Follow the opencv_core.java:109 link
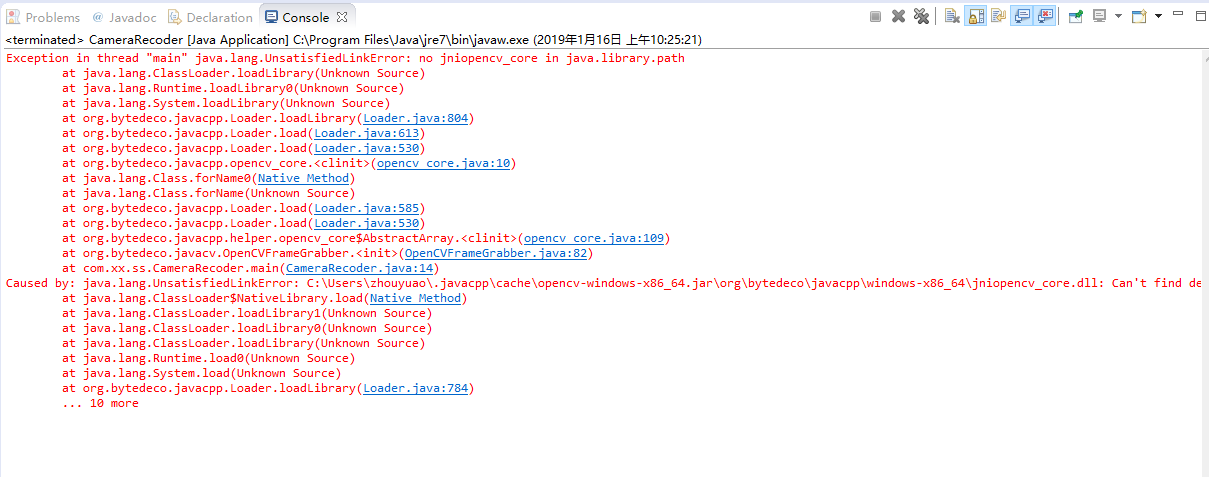 pos(594,238)
